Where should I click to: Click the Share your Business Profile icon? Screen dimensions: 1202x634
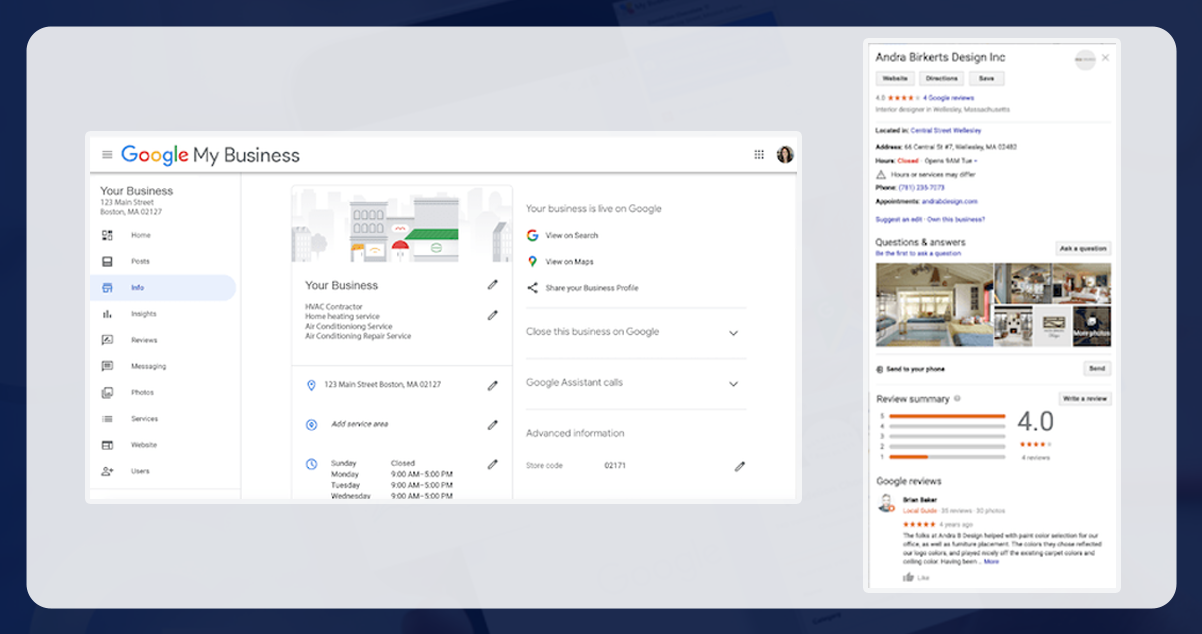(533, 288)
